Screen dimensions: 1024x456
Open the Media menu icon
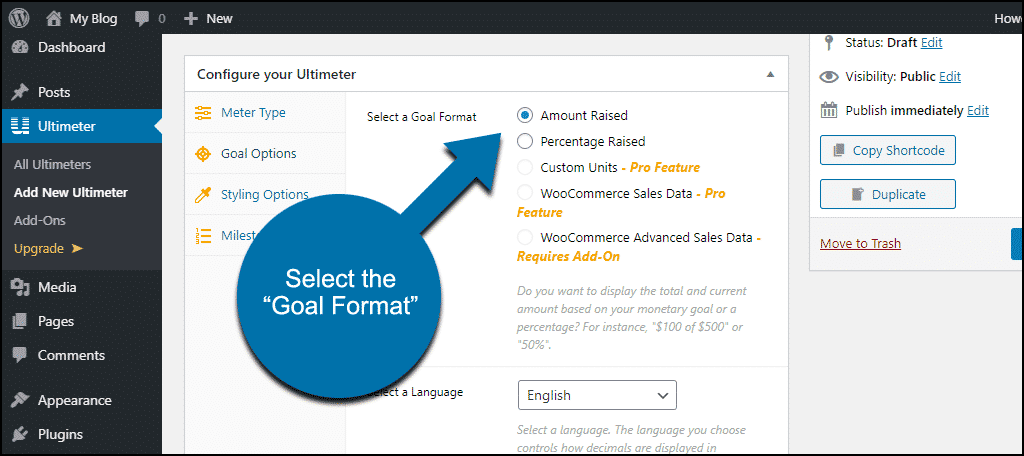pyautogui.click(x=20, y=287)
